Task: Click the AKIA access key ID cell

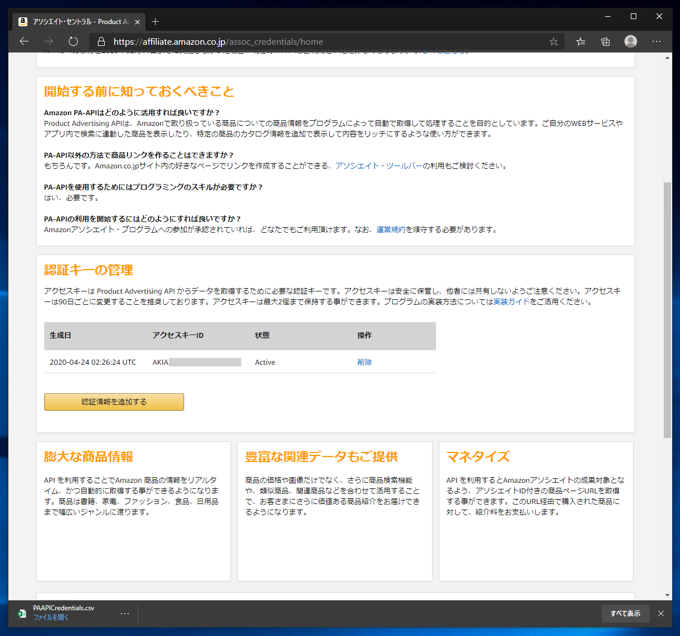Action: coord(196,362)
